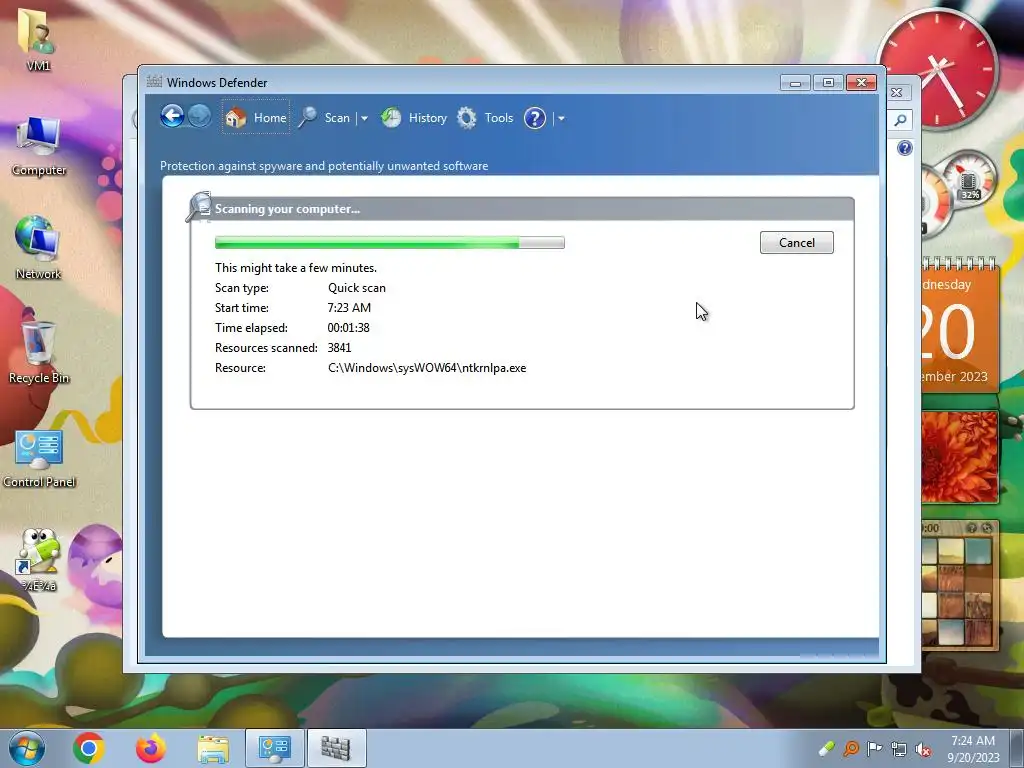Open the Tools gear menu
Image resolution: width=1024 pixels, height=768 pixels.
pos(485,118)
